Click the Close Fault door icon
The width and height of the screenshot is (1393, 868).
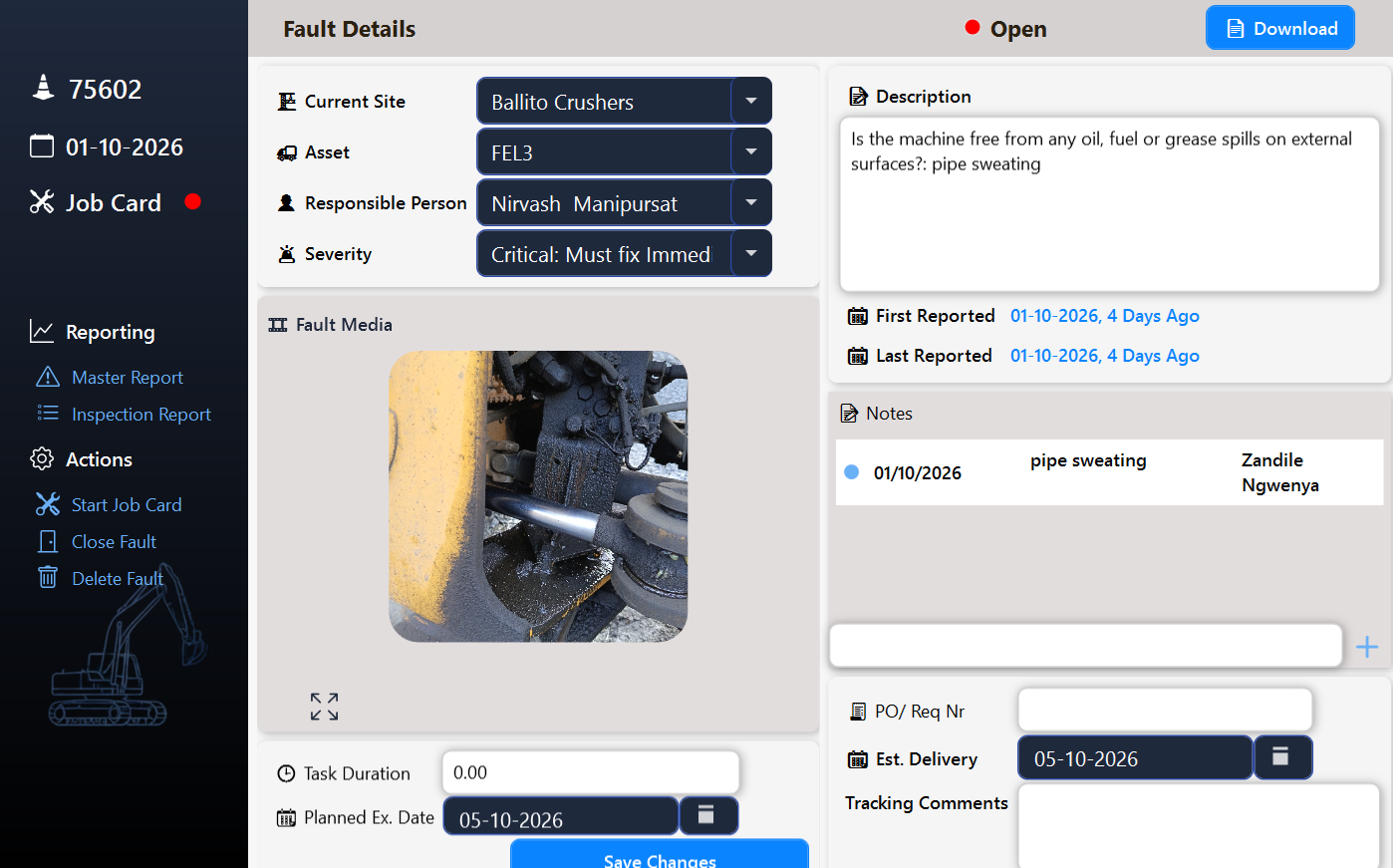[x=48, y=541]
